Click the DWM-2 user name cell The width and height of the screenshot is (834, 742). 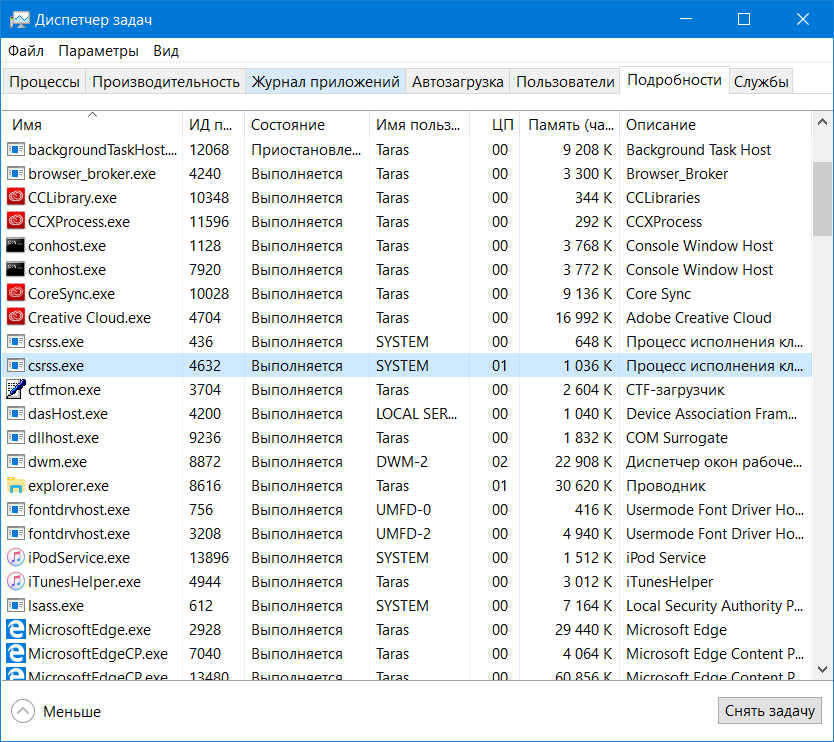(402, 462)
